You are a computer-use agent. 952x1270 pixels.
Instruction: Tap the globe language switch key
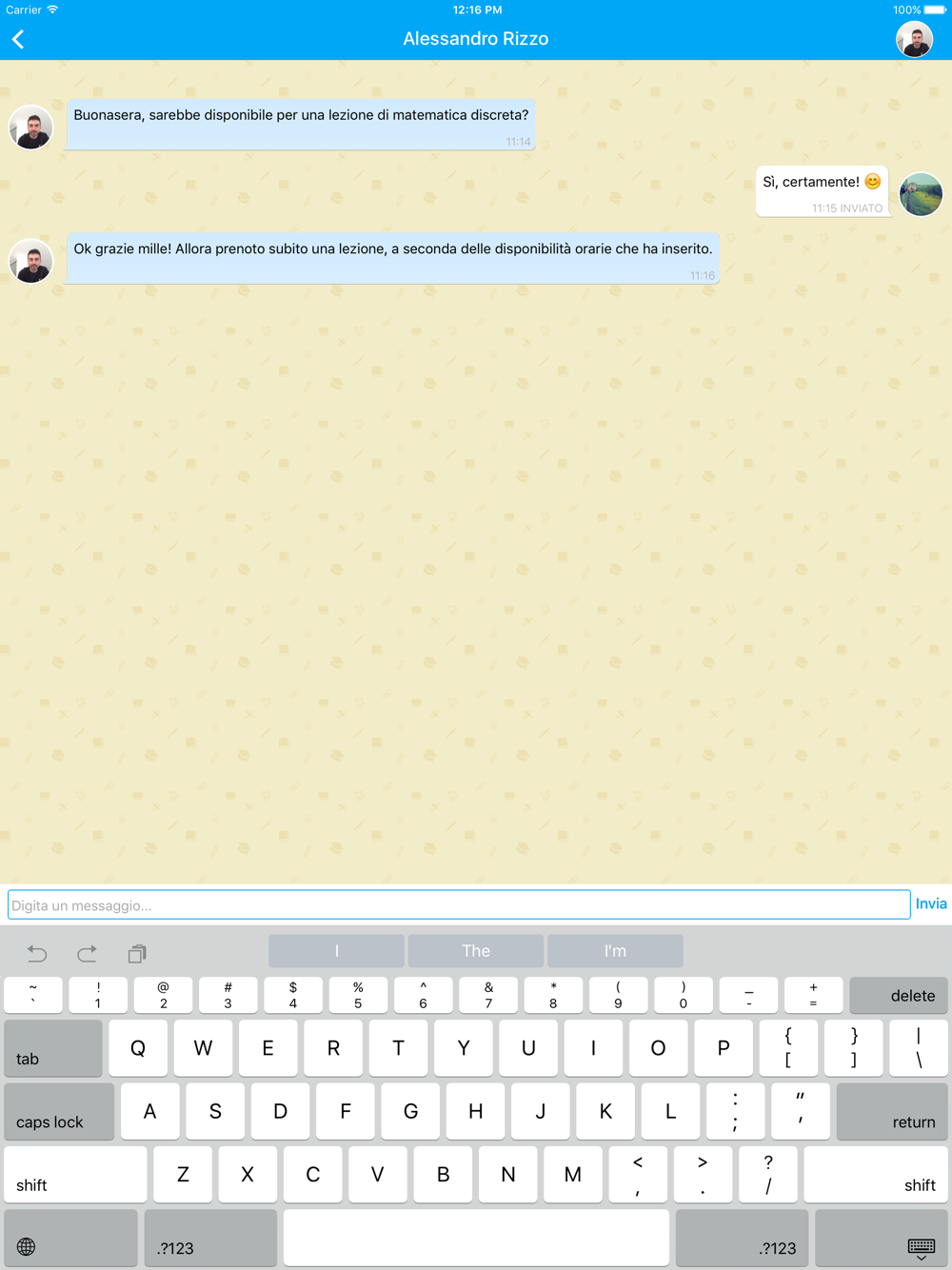70,1238
